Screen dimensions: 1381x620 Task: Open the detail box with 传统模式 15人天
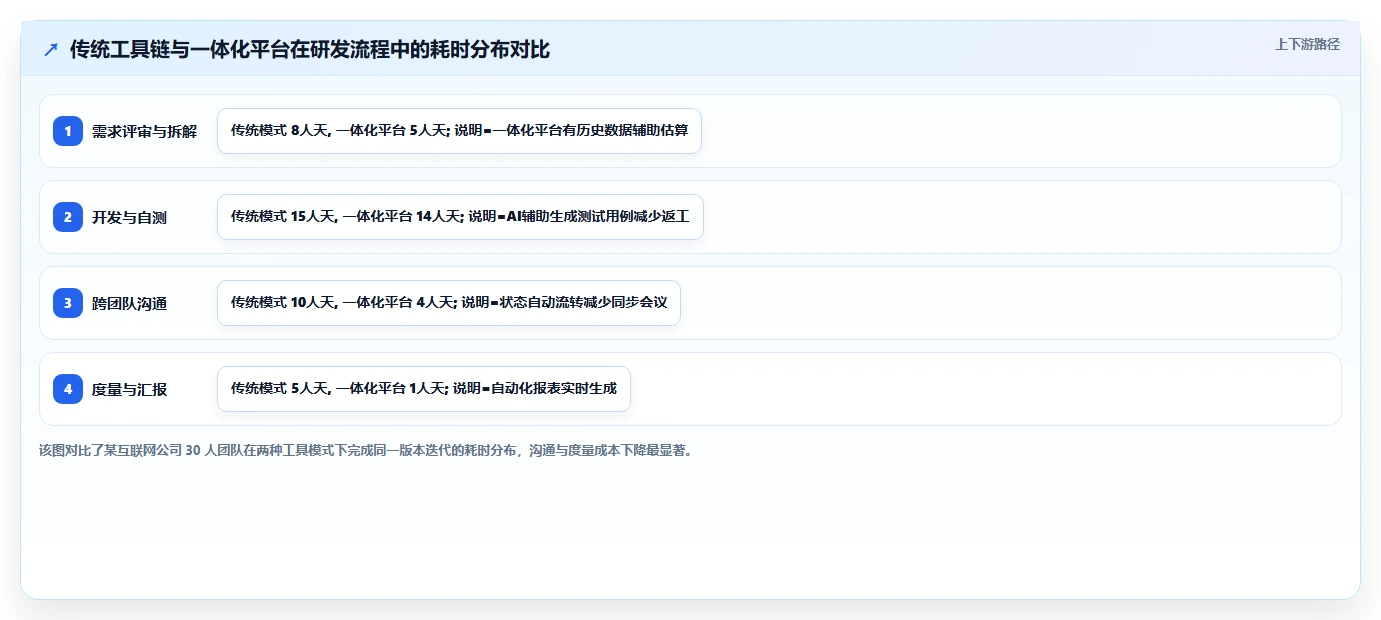[x=460, y=217]
